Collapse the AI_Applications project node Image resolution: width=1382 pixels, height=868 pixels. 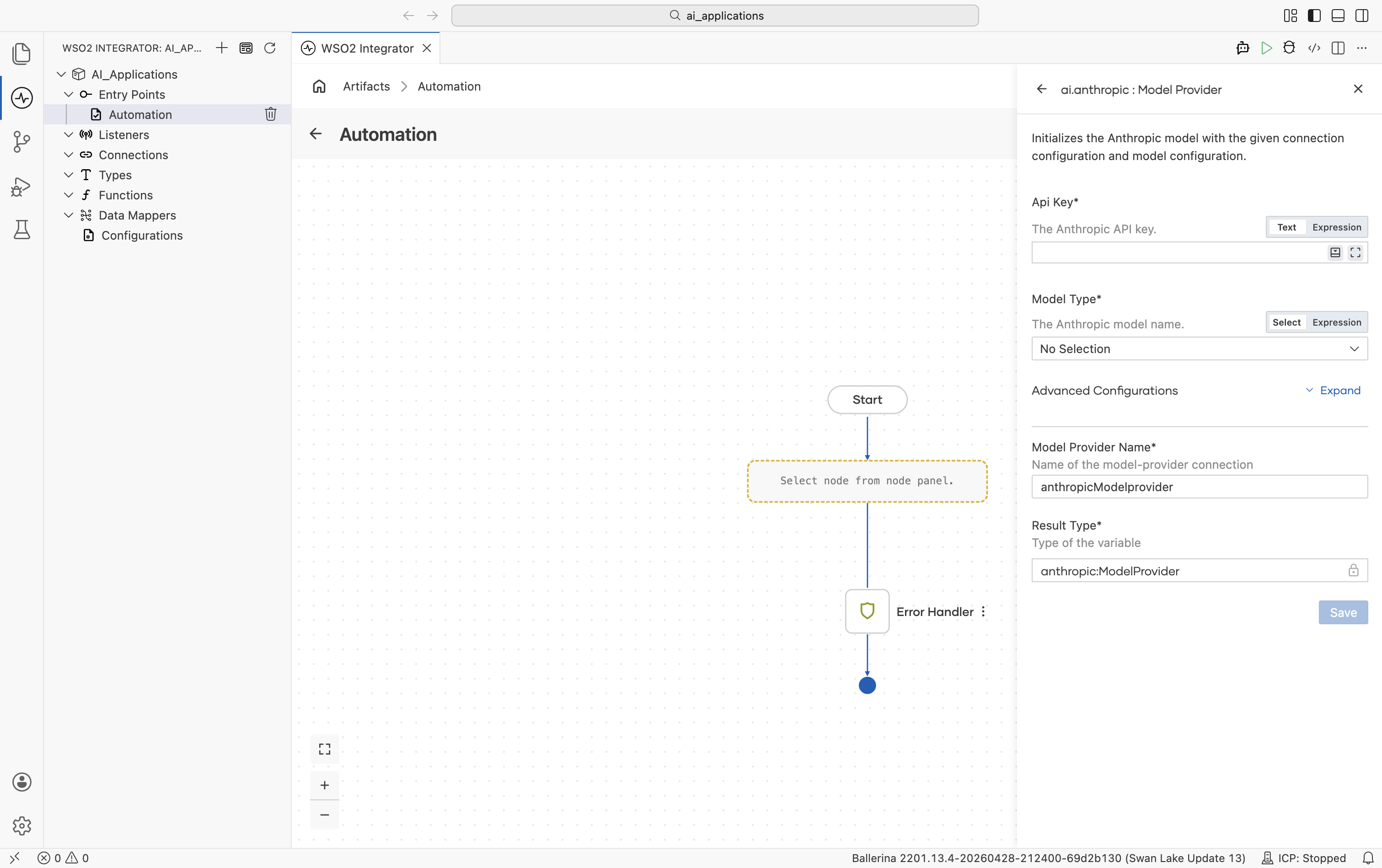pos(61,74)
